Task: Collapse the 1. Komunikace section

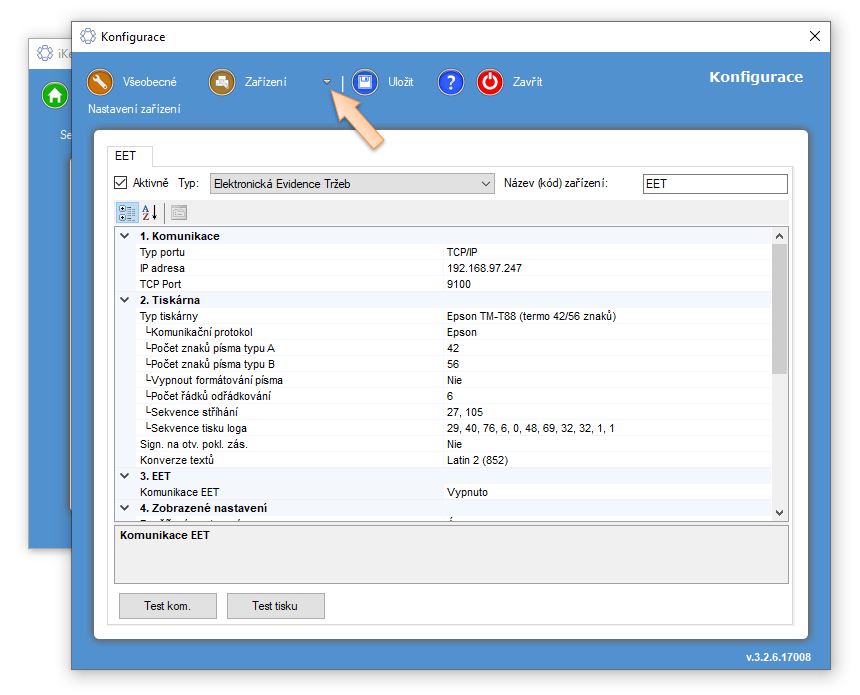Action: click(125, 236)
